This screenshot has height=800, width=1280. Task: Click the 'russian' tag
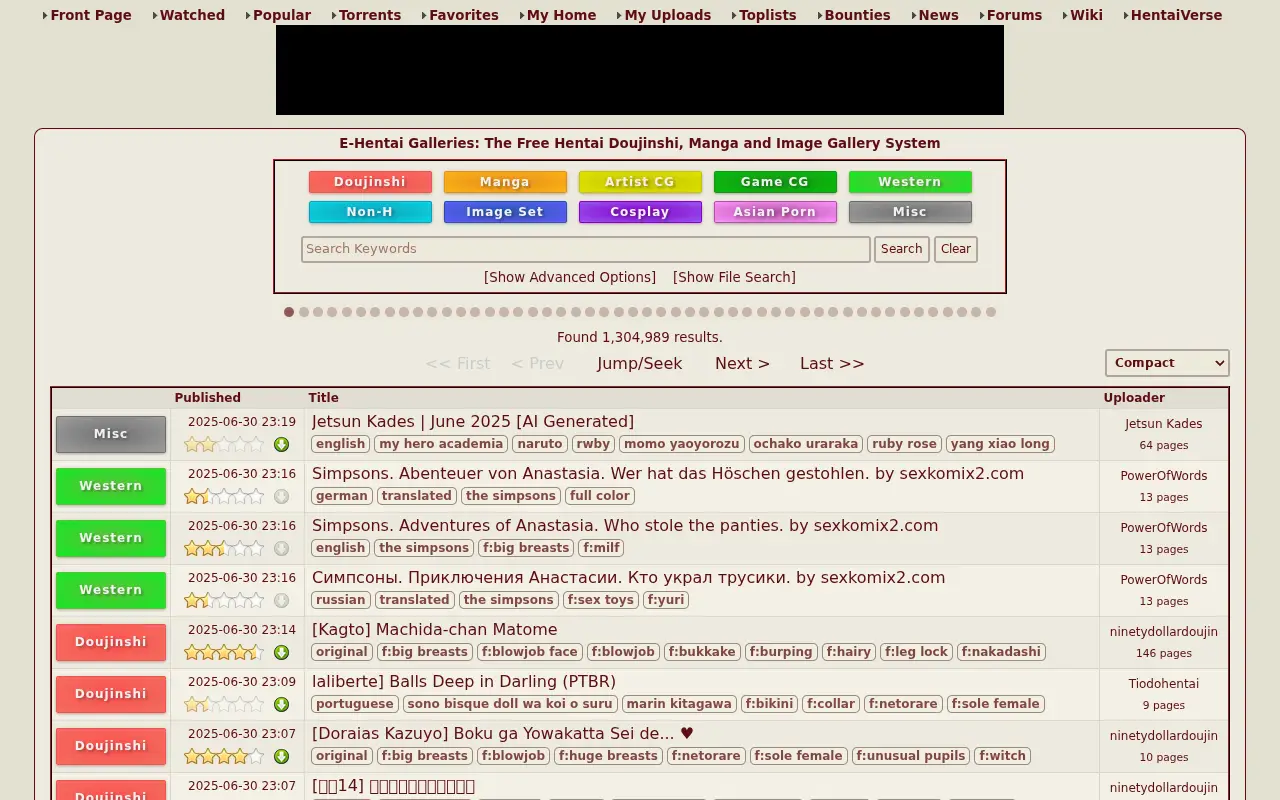[341, 600]
